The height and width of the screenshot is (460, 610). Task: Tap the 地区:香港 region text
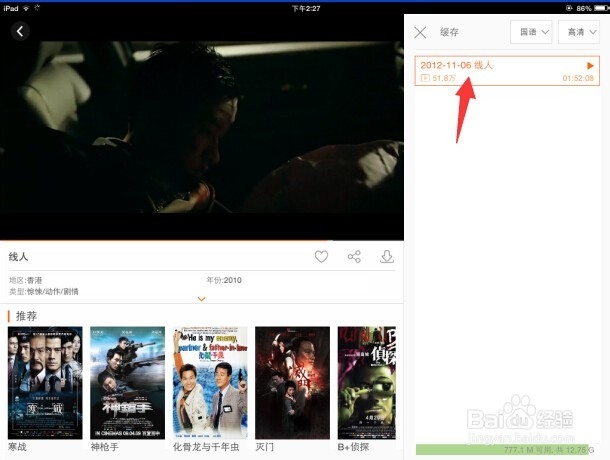click(x=26, y=280)
